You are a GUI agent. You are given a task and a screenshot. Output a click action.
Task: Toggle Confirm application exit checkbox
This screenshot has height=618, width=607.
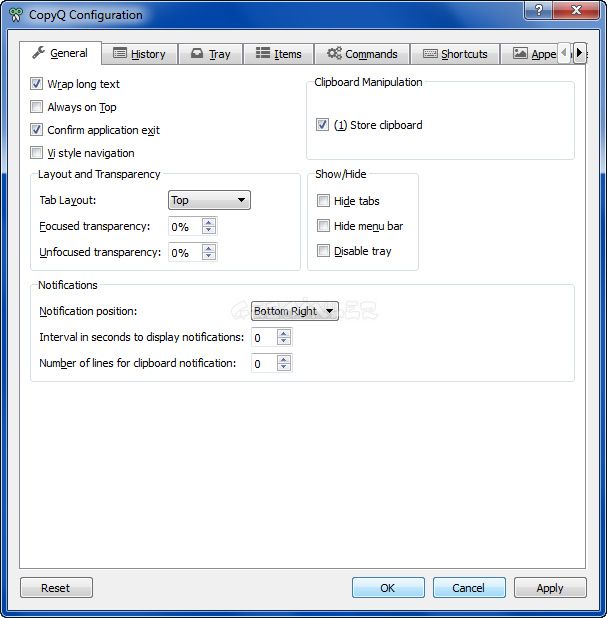coord(36,129)
